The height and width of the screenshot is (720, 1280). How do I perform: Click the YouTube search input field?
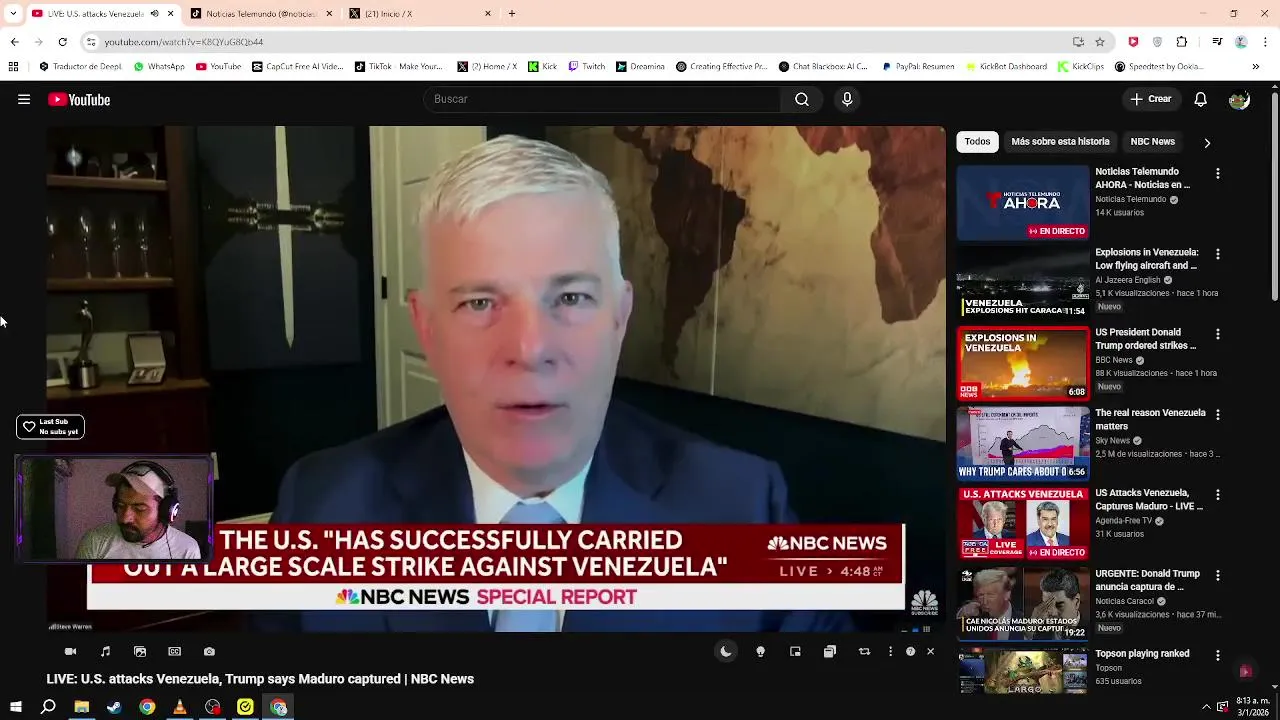click(604, 99)
